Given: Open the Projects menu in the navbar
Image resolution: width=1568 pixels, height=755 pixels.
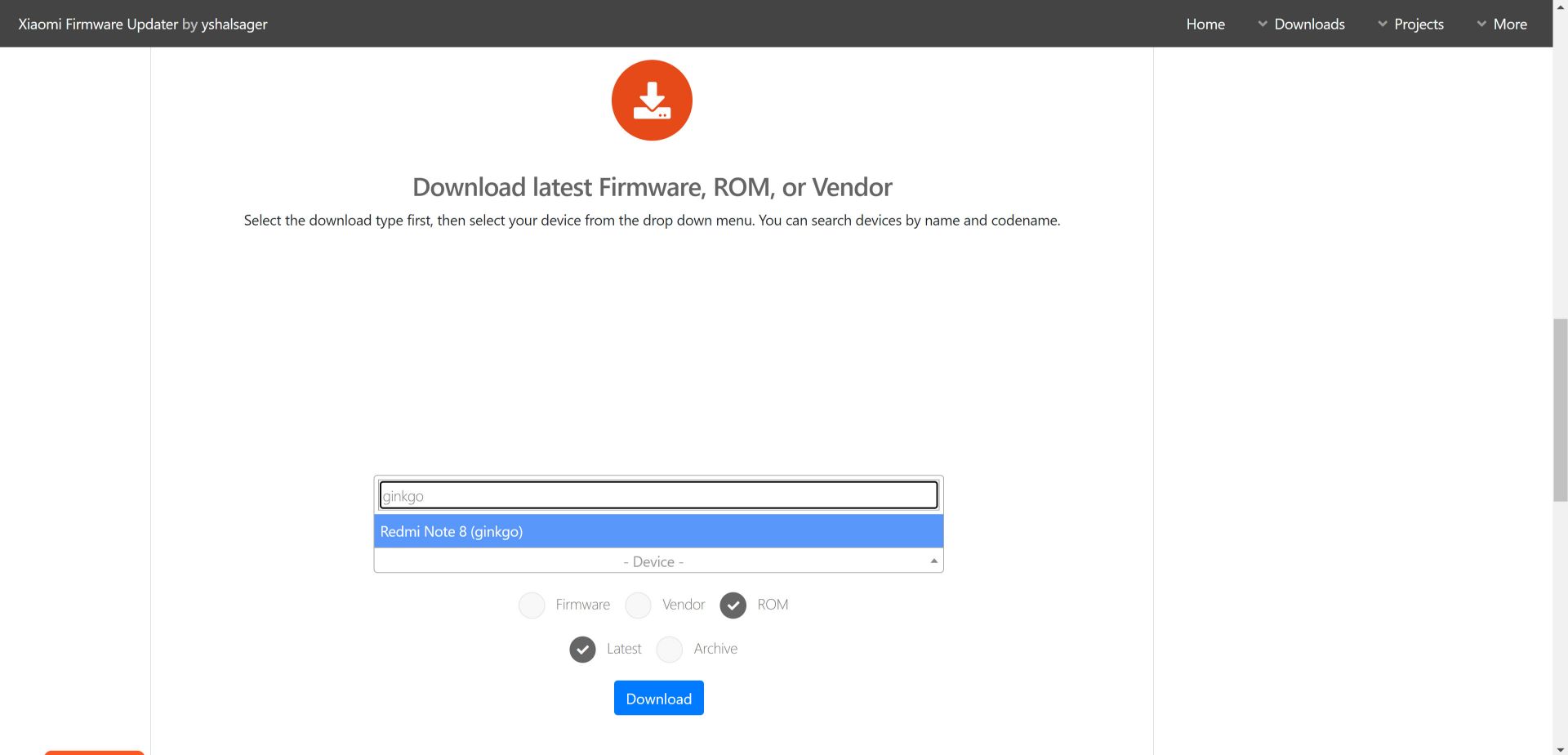Looking at the screenshot, I should pyautogui.click(x=1410, y=24).
